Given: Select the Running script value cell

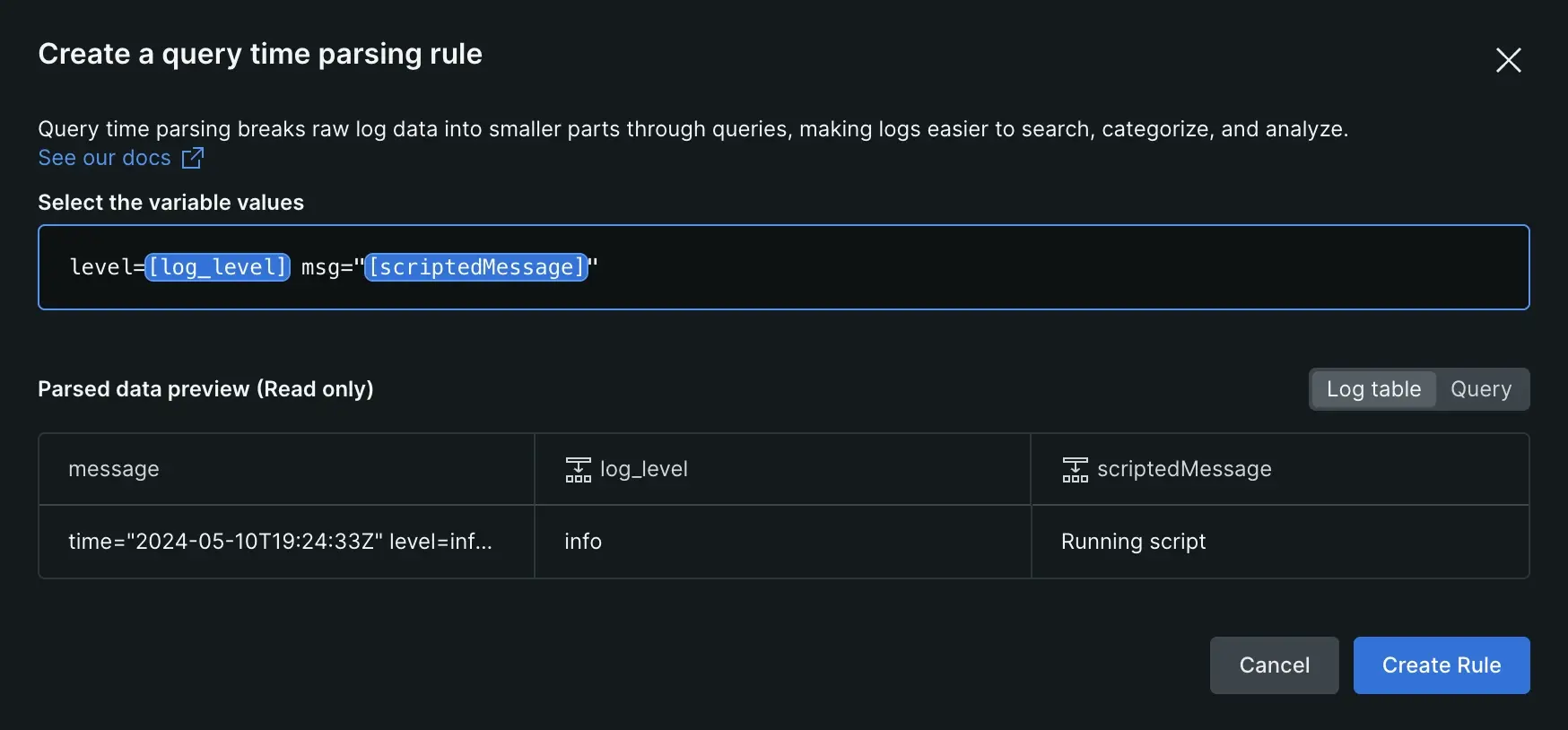Looking at the screenshot, I should (1133, 542).
